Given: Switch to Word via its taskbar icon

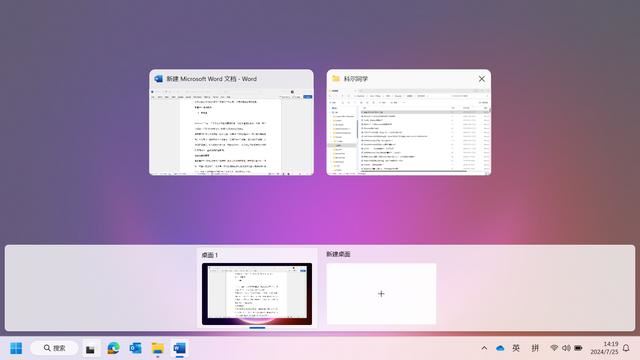Looking at the screenshot, I should click(180, 348).
